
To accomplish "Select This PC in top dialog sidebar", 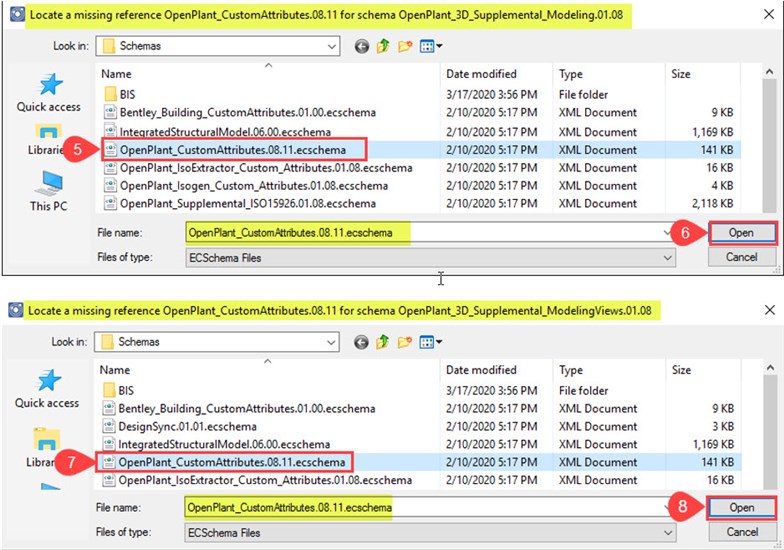I will coord(48,192).
